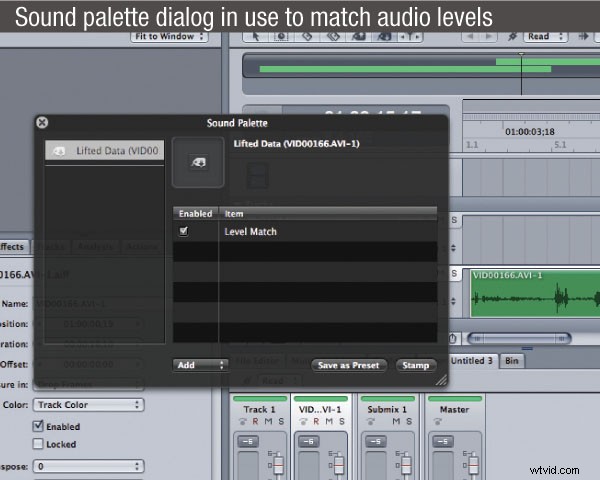600x480 pixels.
Task: Select the arrow Selection tool
Action: point(256,36)
